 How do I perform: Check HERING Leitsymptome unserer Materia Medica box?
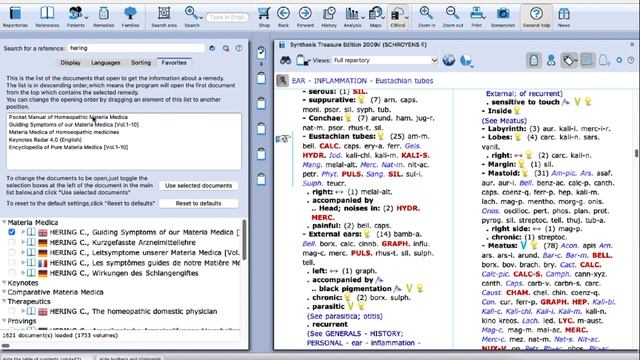(x=11, y=253)
